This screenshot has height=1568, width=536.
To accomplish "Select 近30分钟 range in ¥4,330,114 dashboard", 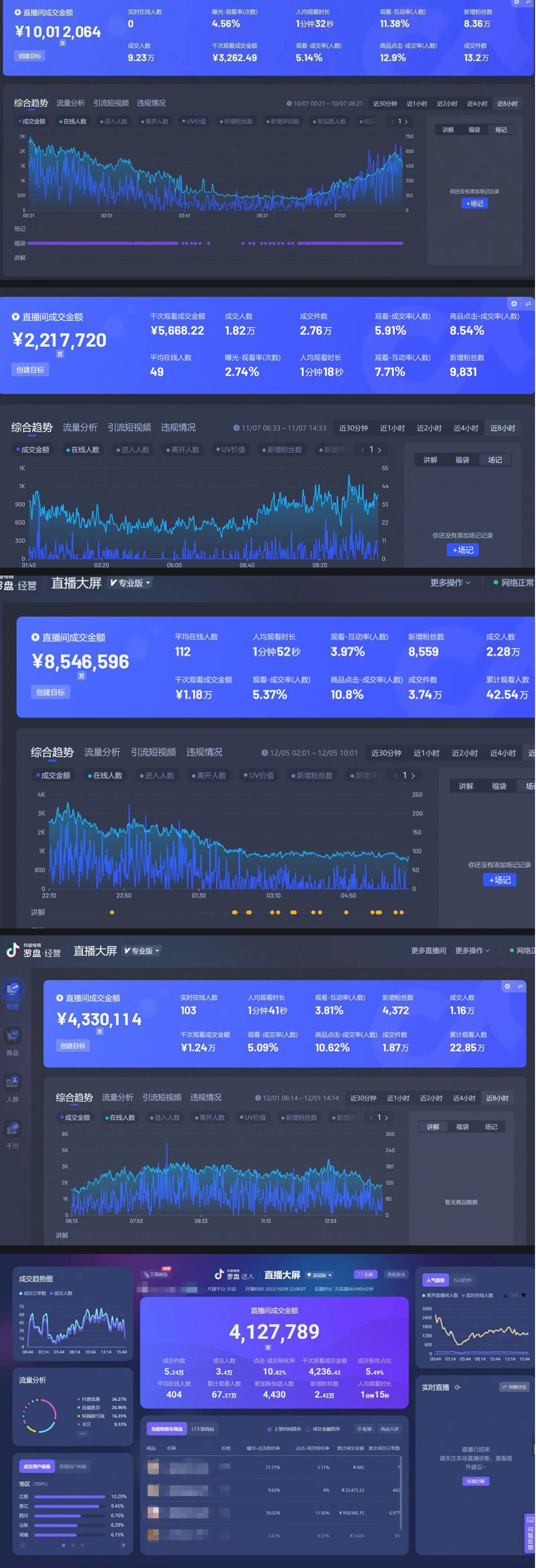I will click(x=363, y=1098).
